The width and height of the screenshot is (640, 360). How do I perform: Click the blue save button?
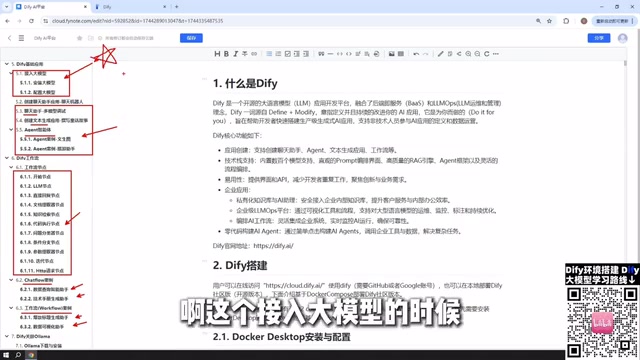[x=191, y=38]
